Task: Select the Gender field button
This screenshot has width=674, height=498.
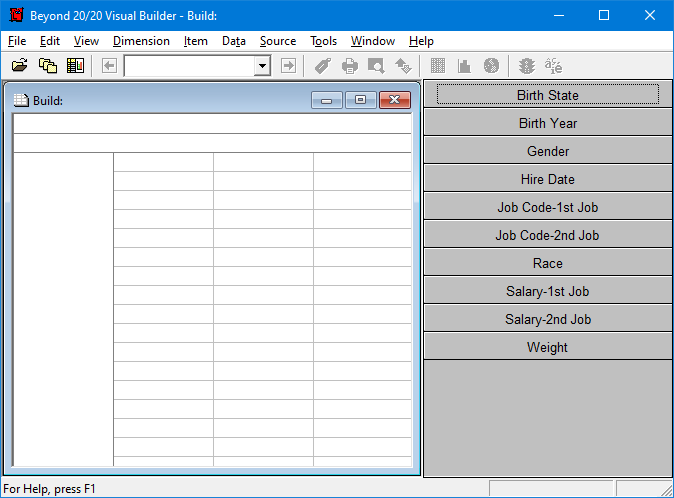Action: 548,151
